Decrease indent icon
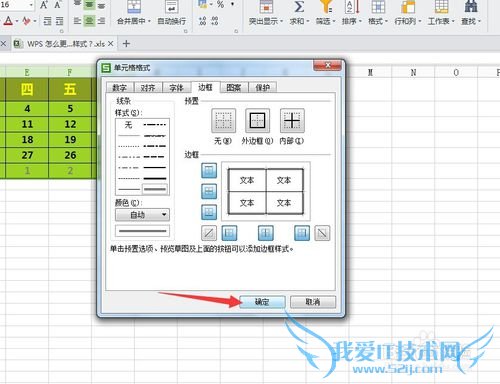This screenshot has height=384, width=500. (48, 21)
